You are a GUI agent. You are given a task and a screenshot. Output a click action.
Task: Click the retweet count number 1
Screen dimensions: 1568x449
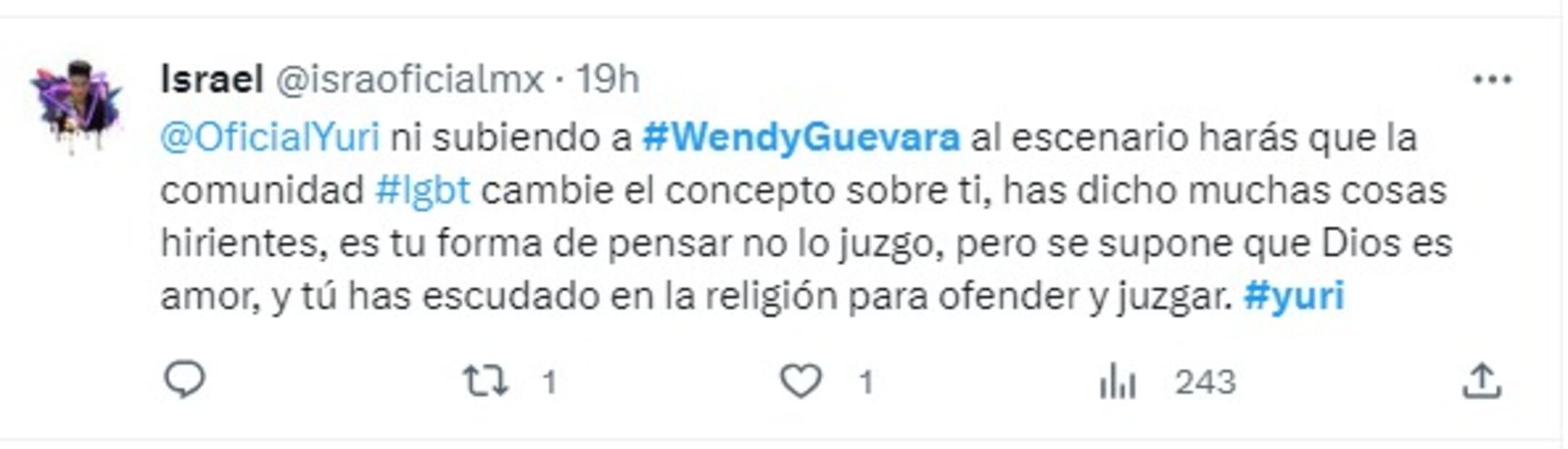pyautogui.click(x=549, y=382)
